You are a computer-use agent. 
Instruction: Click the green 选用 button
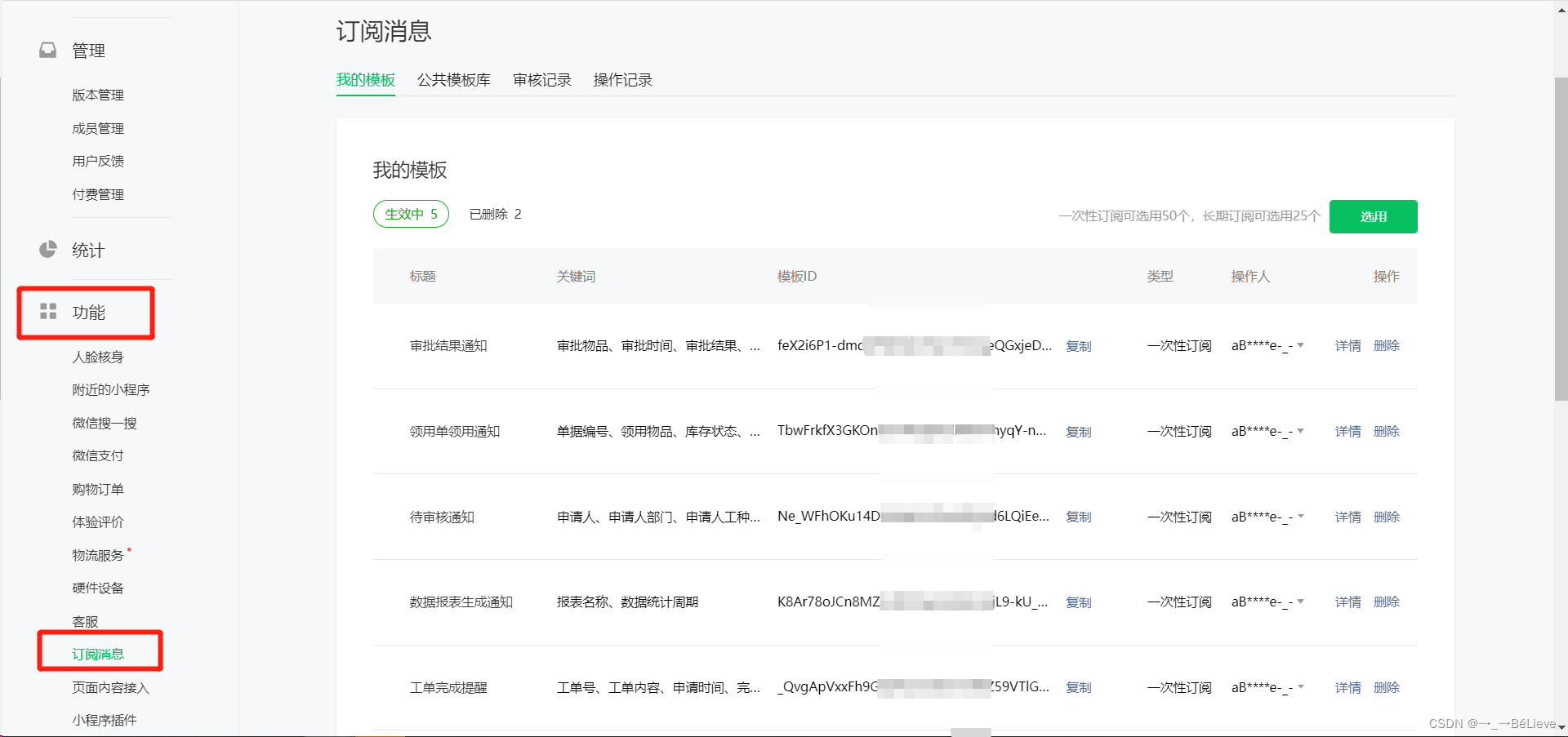[x=1374, y=216]
